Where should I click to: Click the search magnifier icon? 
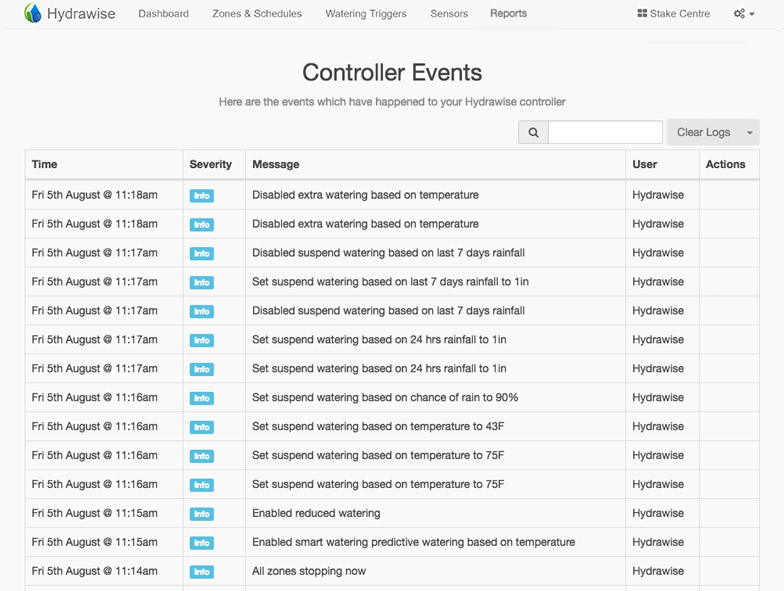pyautogui.click(x=534, y=132)
